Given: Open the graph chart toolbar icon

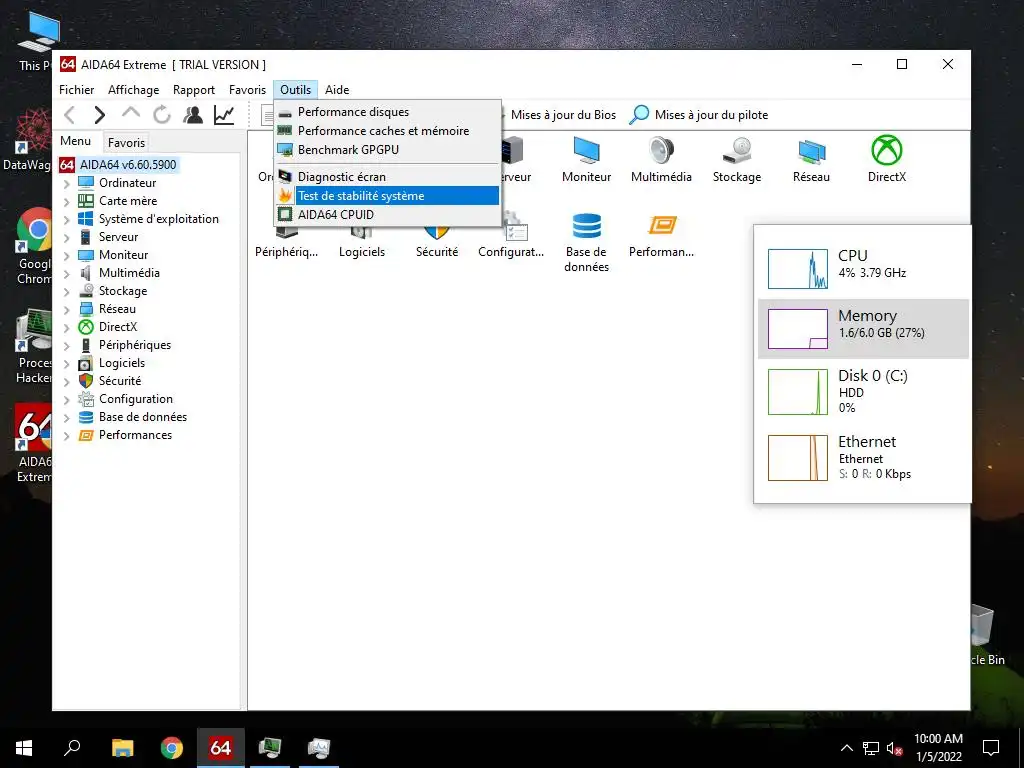Looking at the screenshot, I should (x=224, y=115).
